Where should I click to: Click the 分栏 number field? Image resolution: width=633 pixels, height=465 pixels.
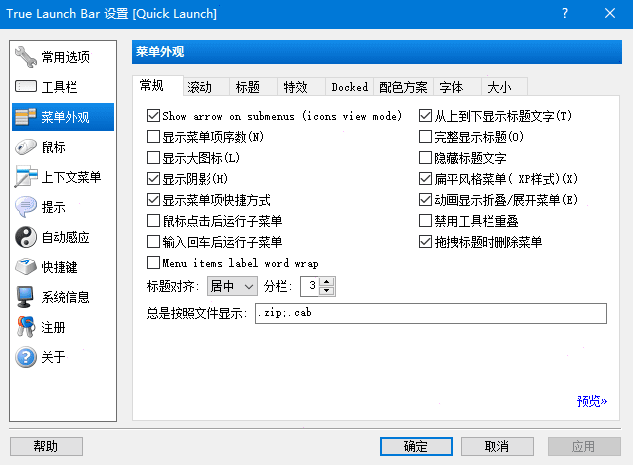[x=310, y=286]
